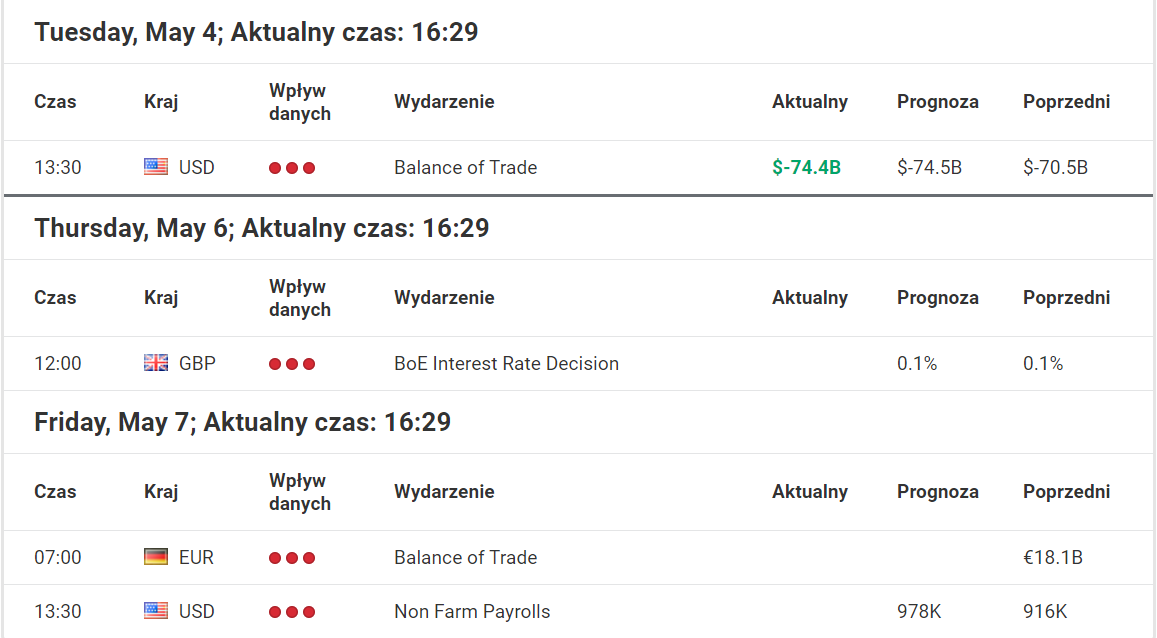Click the red impact dots for the EUR Balance of Trade
This screenshot has height=638, width=1157.
(x=292, y=558)
